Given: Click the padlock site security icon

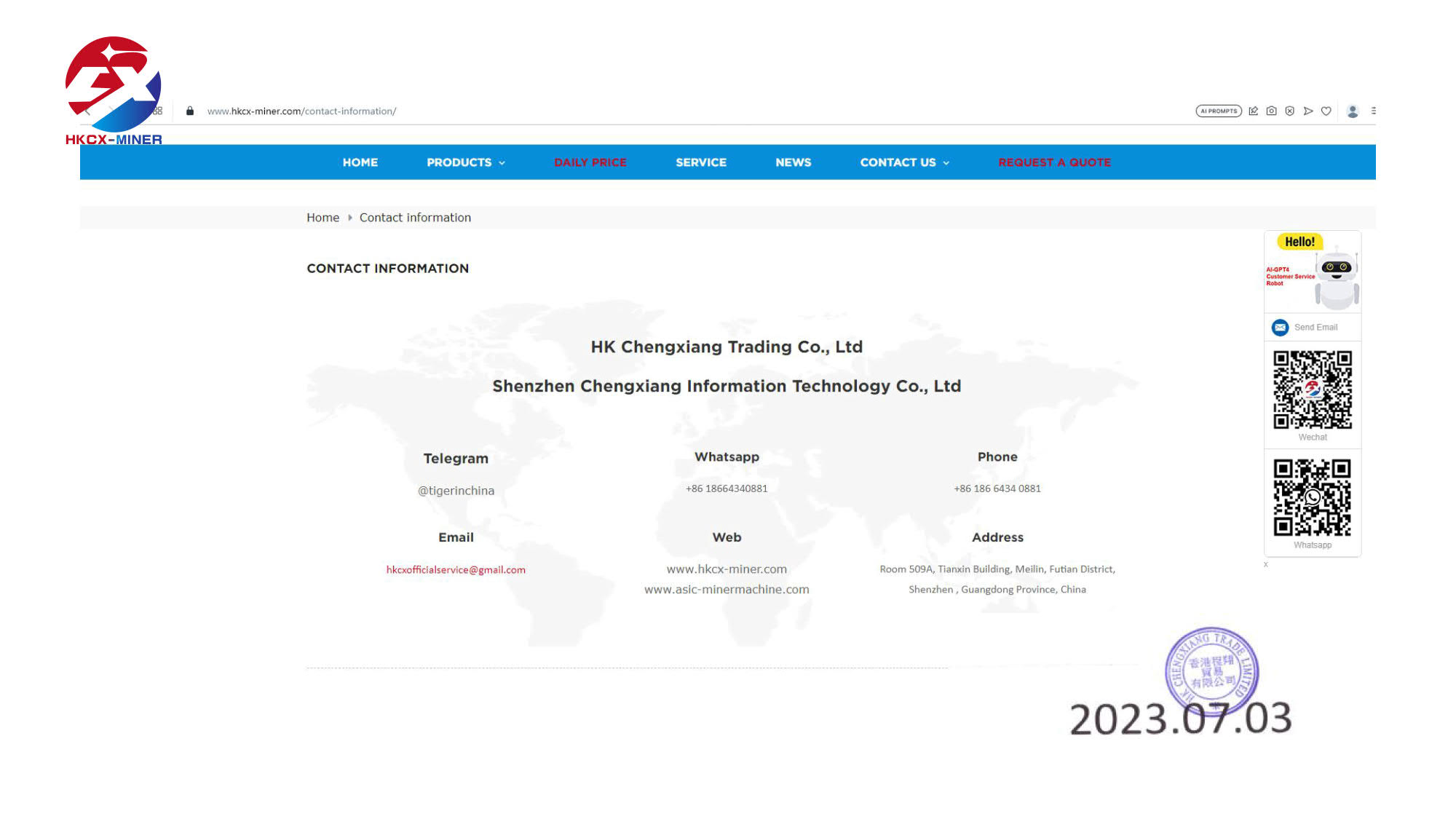Looking at the screenshot, I should [190, 111].
